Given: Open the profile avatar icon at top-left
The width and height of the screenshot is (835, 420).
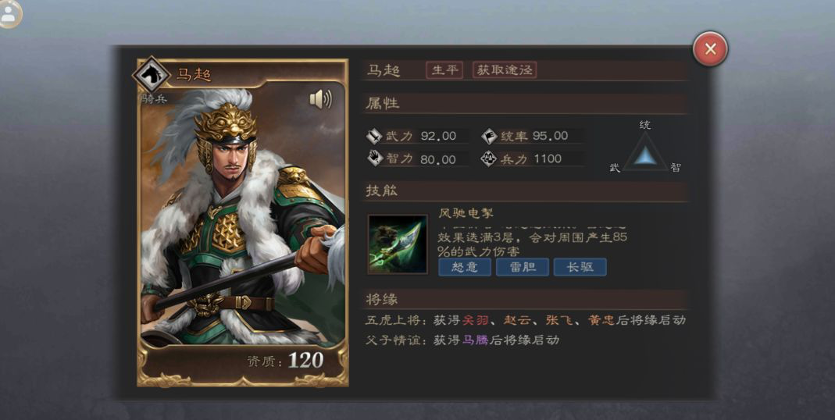Looking at the screenshot, I should point(9,13).
